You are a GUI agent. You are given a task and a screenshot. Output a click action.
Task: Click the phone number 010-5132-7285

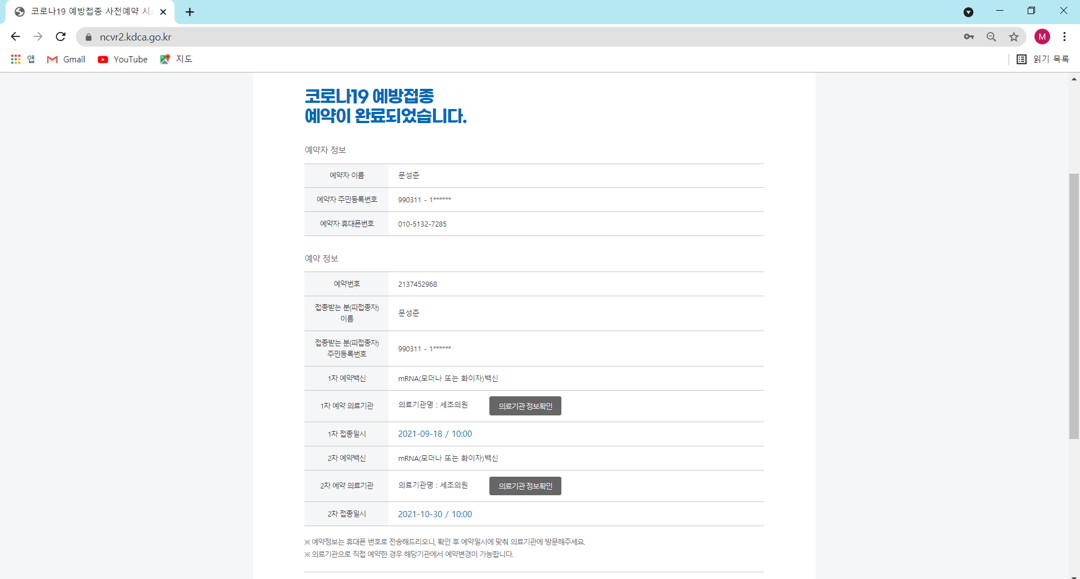(422, 224)
